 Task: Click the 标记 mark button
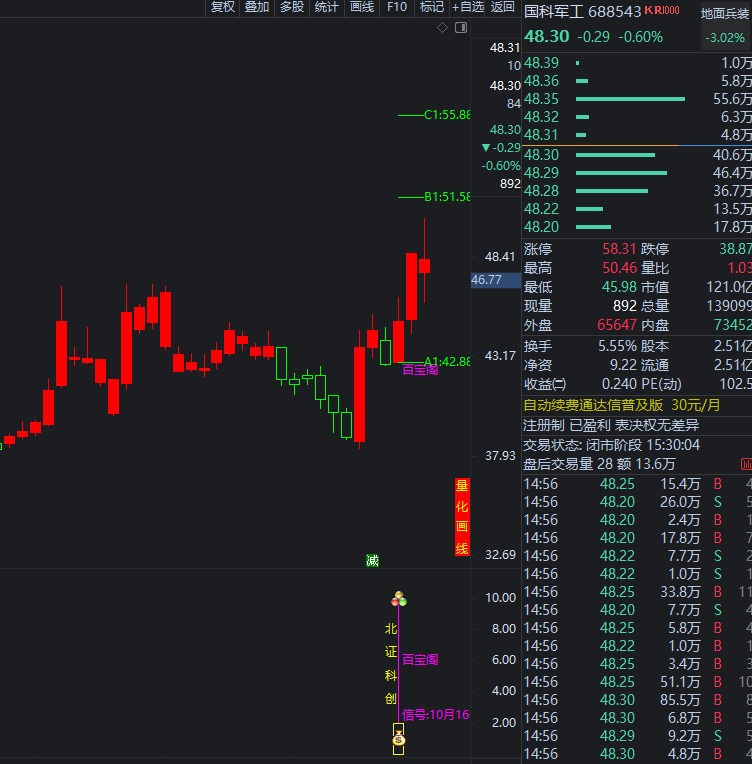point(432,7)
